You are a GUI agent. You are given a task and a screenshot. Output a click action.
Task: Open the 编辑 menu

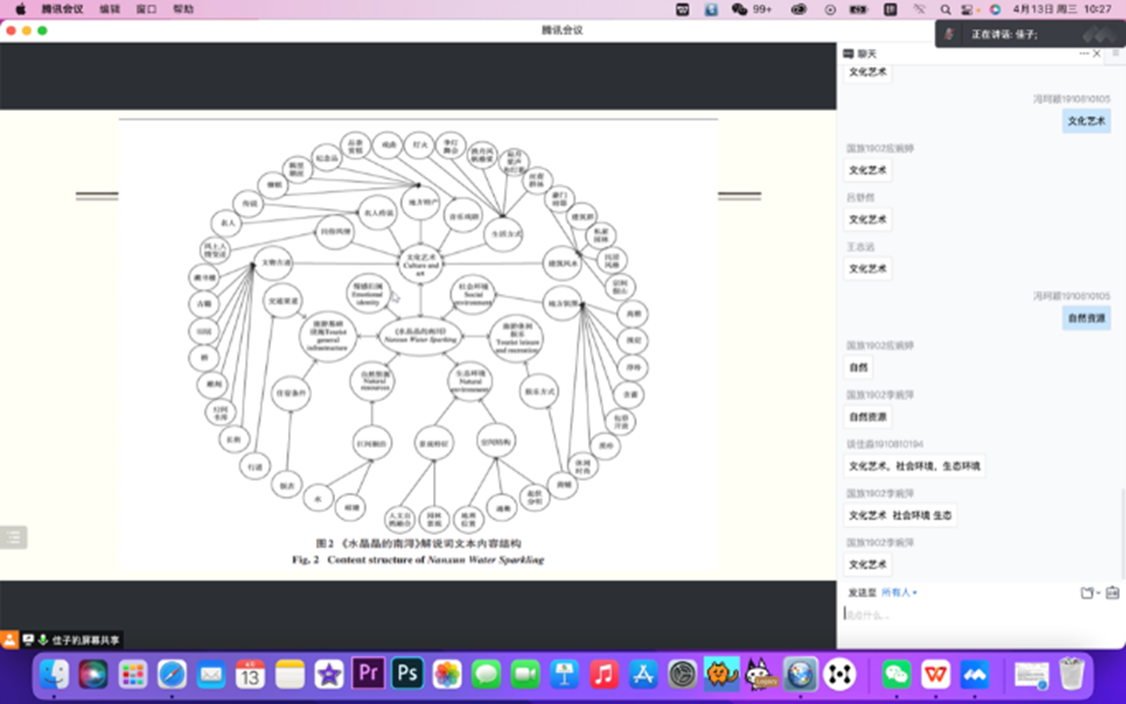click(x=110, y=9)
